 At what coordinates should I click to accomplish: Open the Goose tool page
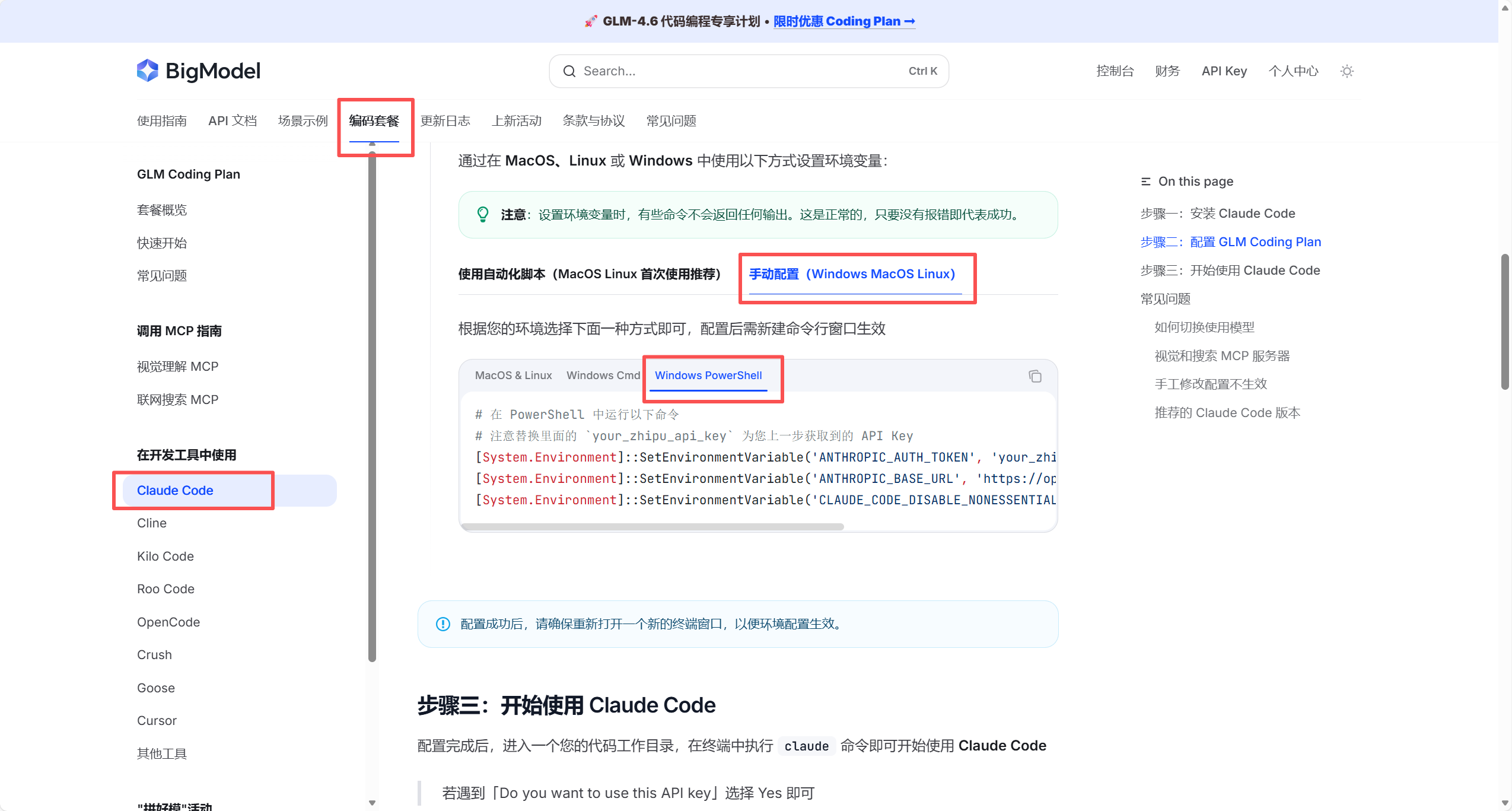tap(155, 688)
